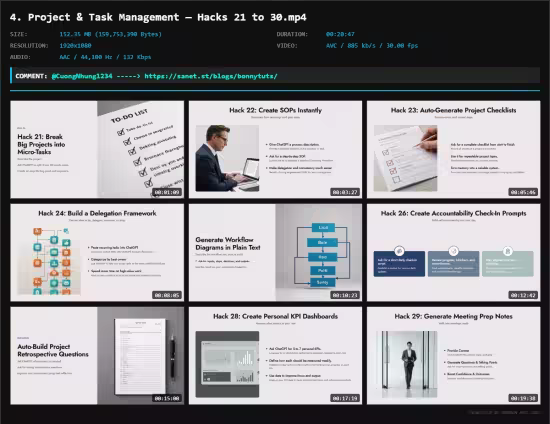Image resolution: width=550 pixels, height=424 pixels.
Task: Click the AVC video codec value
Action: pyautogui.click(x=372, y=46)
